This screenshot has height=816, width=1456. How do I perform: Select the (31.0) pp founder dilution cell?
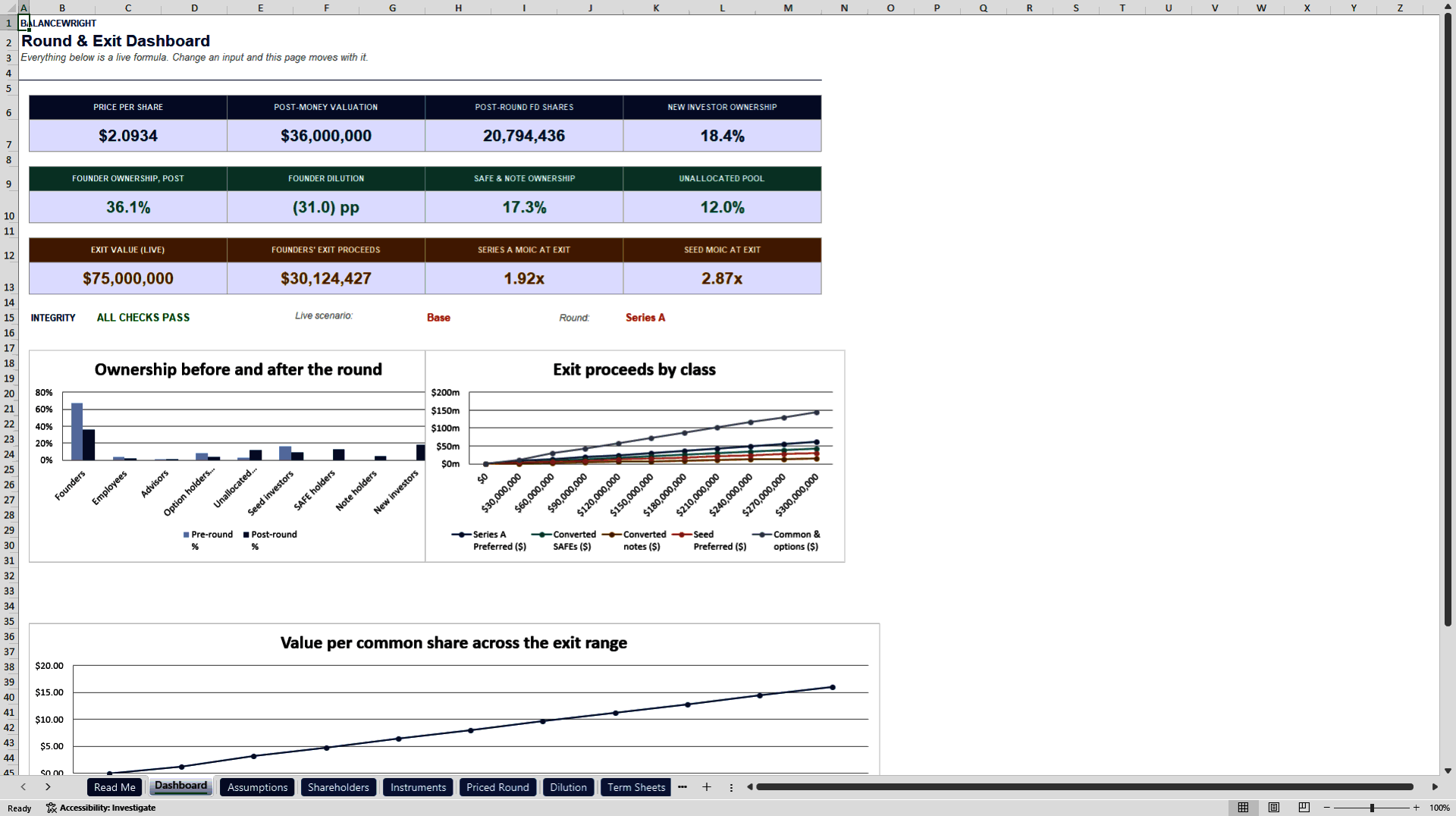click(326, 207)
